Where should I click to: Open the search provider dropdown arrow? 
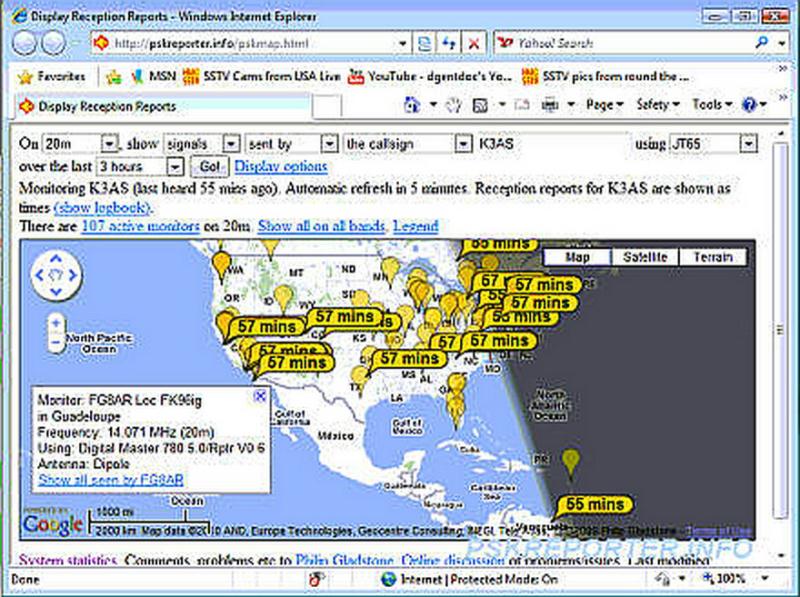[x=782, y=43]
